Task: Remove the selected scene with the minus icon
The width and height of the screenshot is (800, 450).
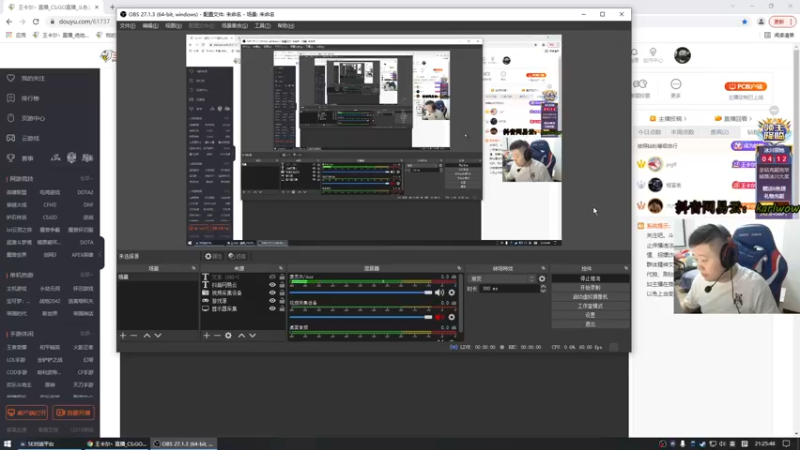Action: click(134, 336)
